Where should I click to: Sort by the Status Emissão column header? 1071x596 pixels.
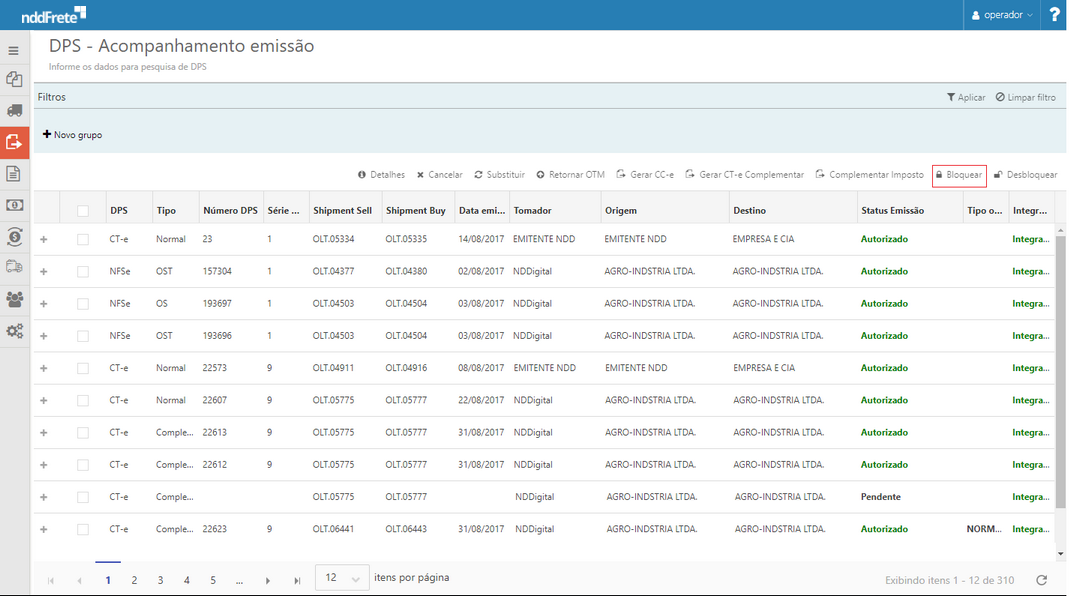pyautogui.click(x=892, y=211)
